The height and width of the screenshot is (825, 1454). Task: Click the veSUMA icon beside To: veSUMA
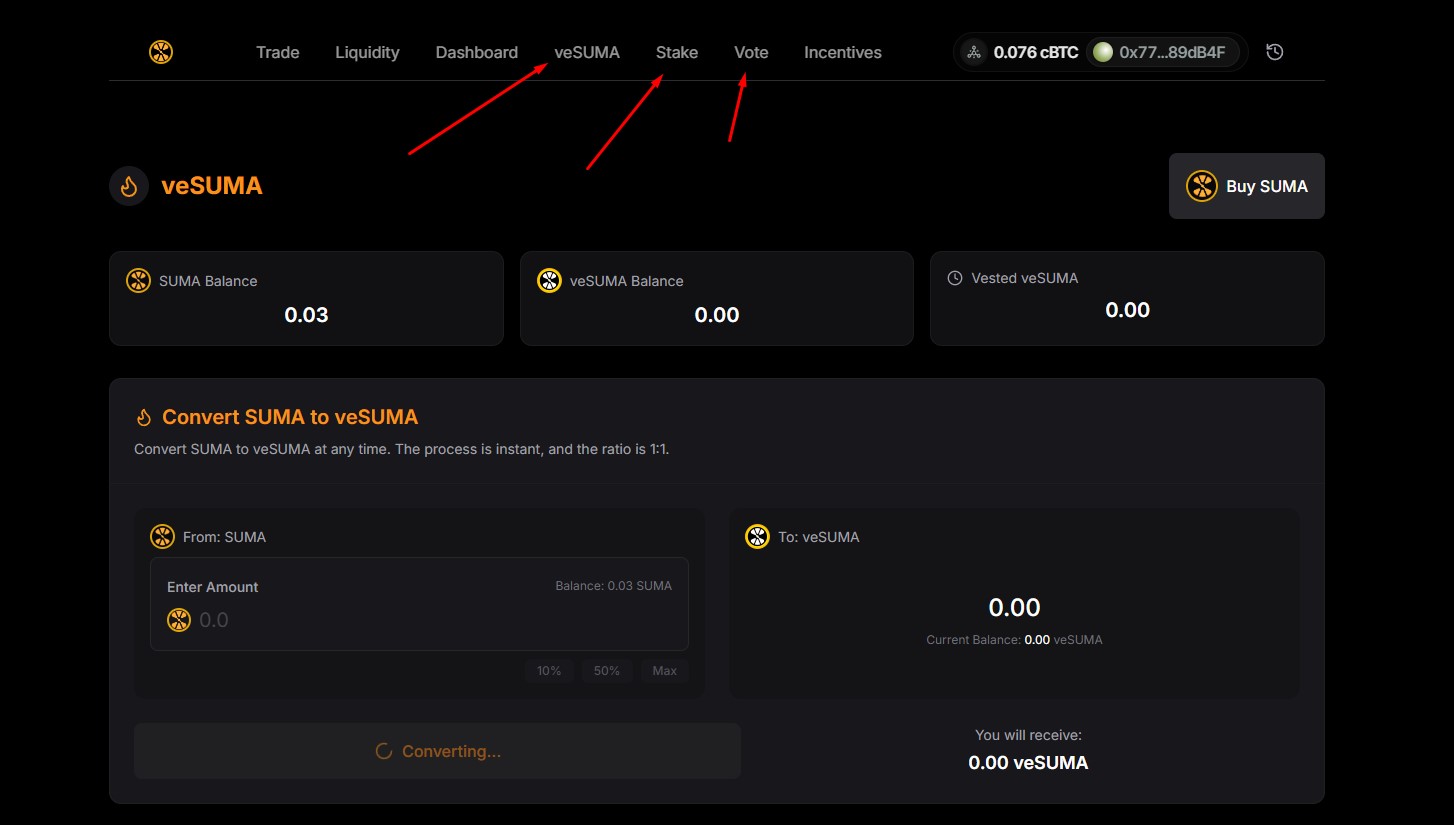[x=757, y=537]
